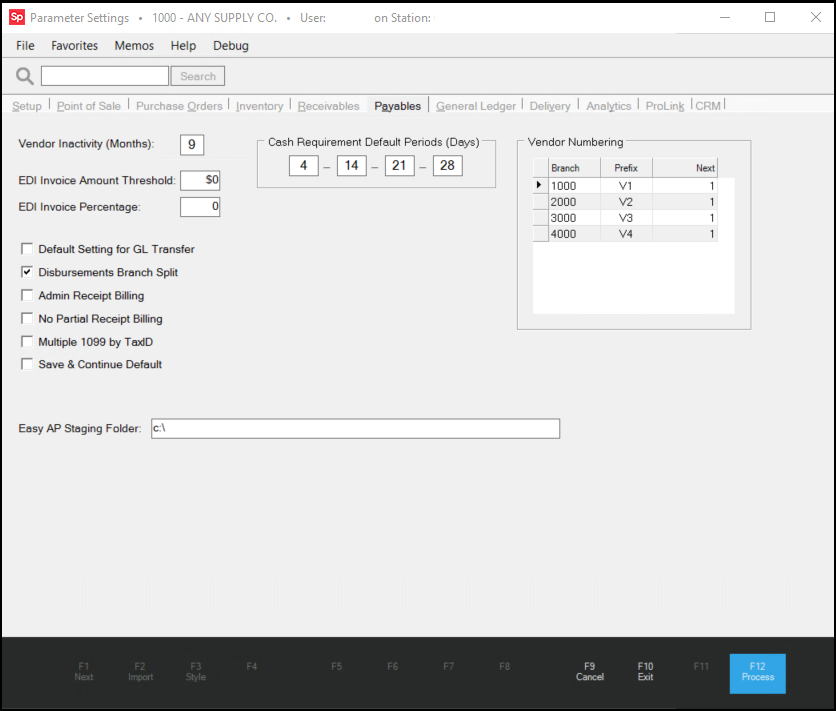This screenshot has width=836, height=711.
Task: Click the Vendor Inactivity months field
Action: pos(192,145)
